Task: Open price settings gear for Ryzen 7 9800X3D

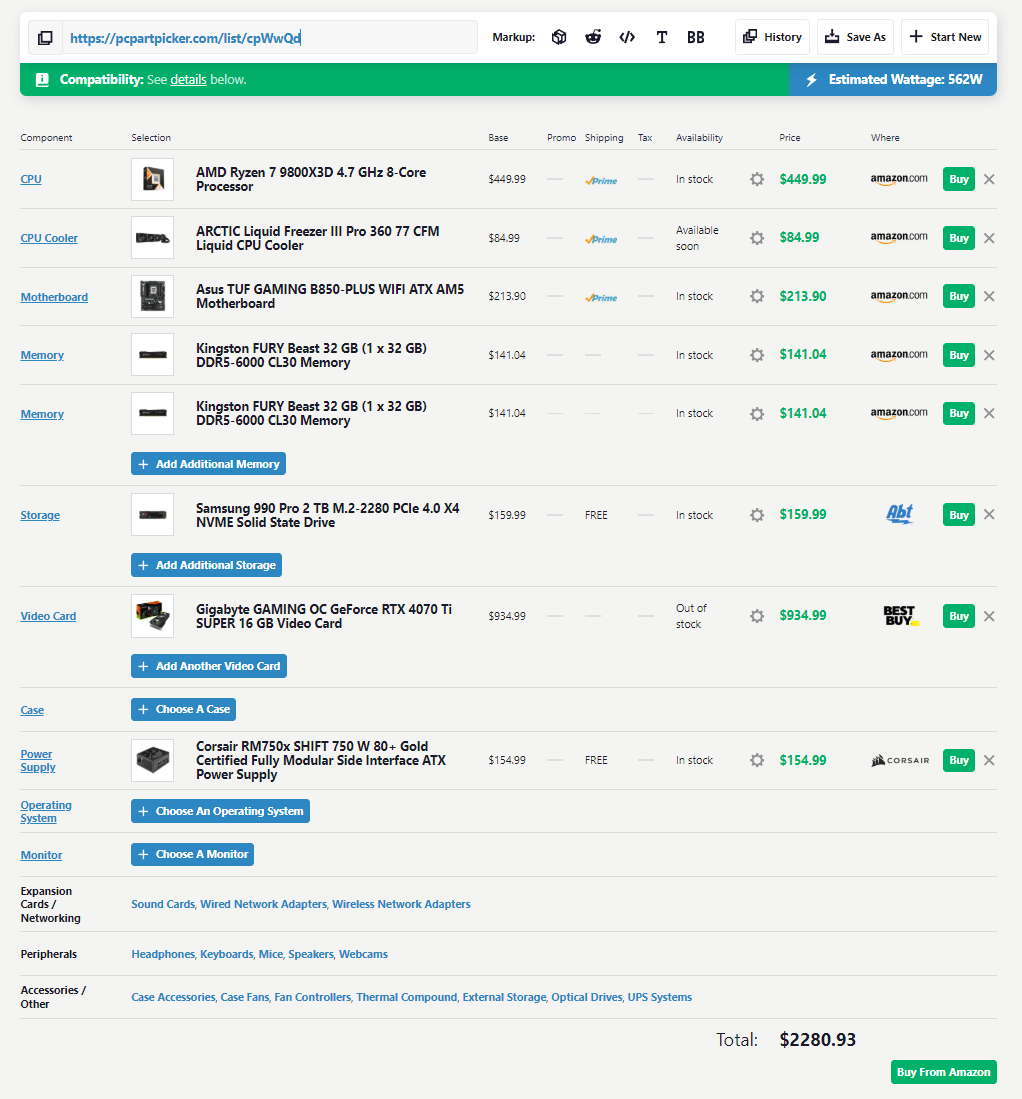Action: tap(757, 179)
